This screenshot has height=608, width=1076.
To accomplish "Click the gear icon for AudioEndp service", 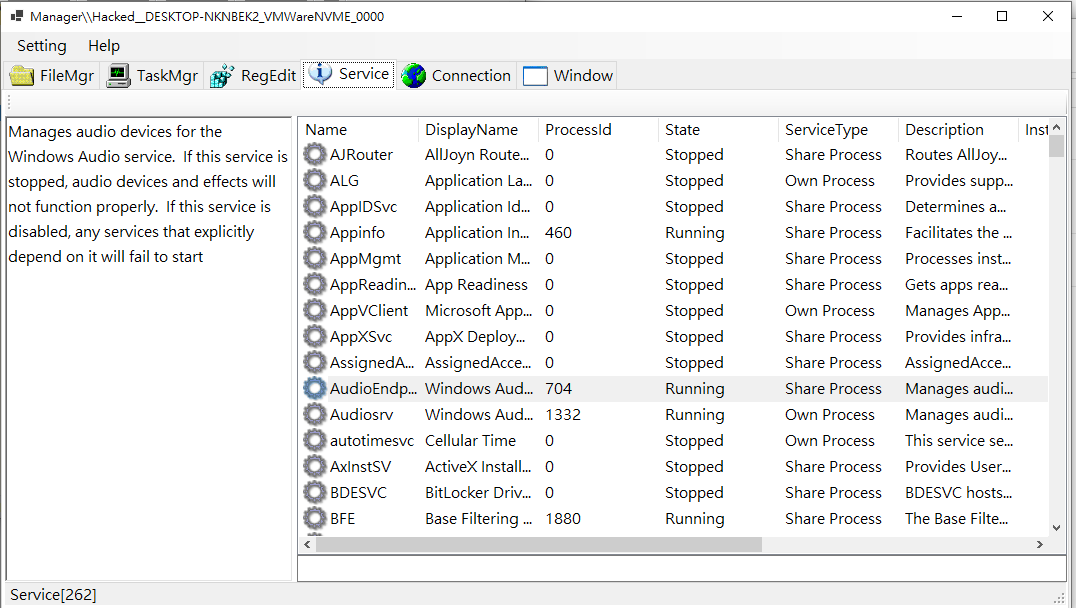I will click(x=315, y=388).
